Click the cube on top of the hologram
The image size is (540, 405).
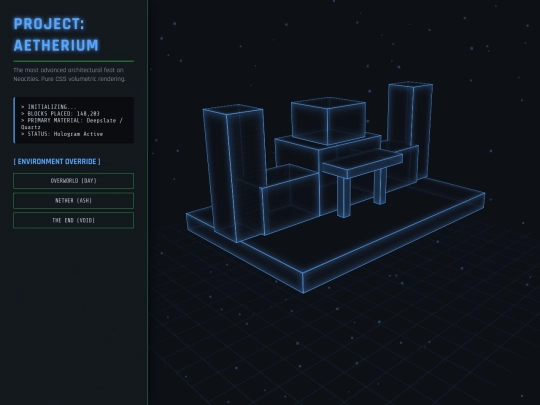328,121
